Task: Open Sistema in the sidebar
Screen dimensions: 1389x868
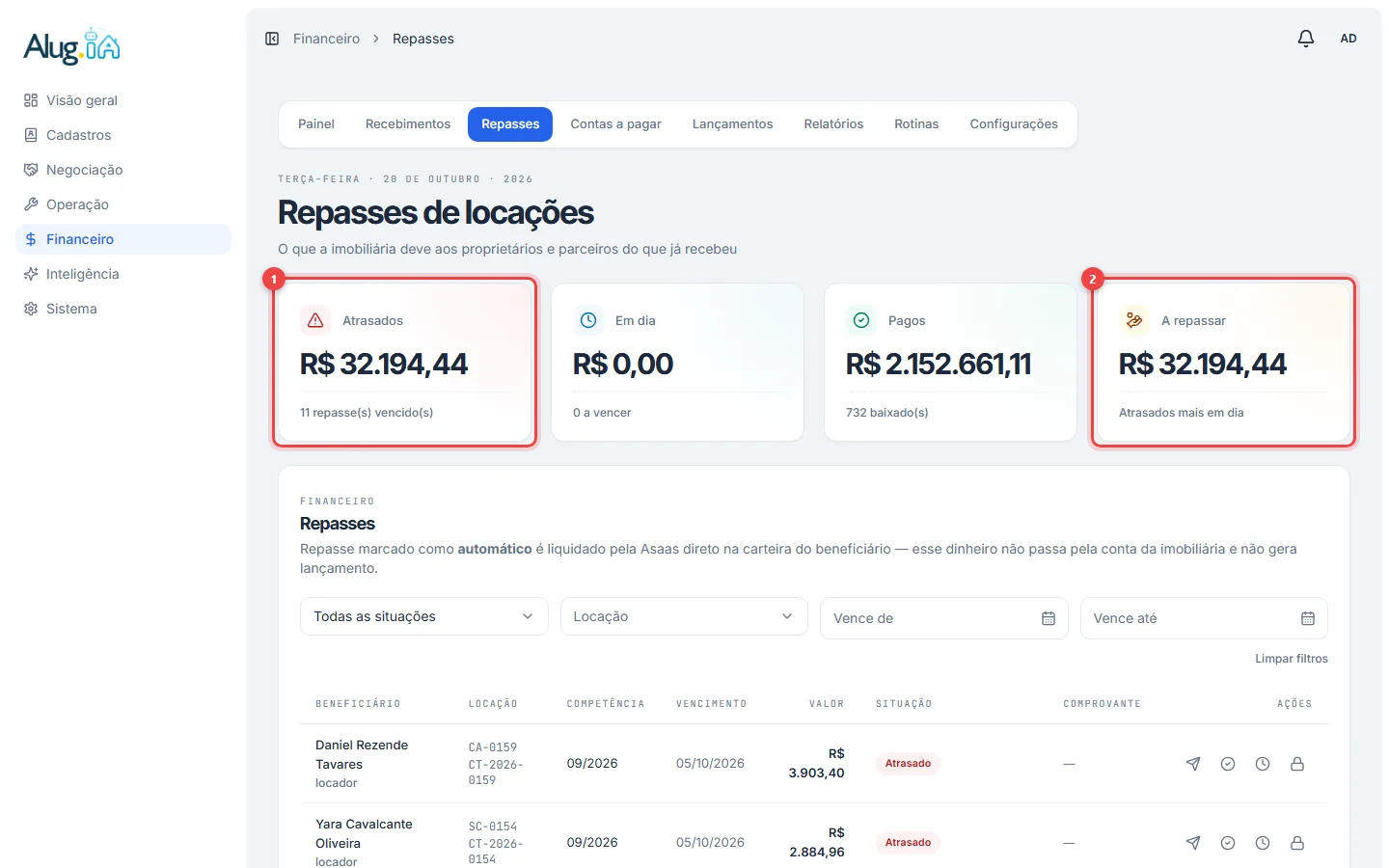Action: [123, 309]
